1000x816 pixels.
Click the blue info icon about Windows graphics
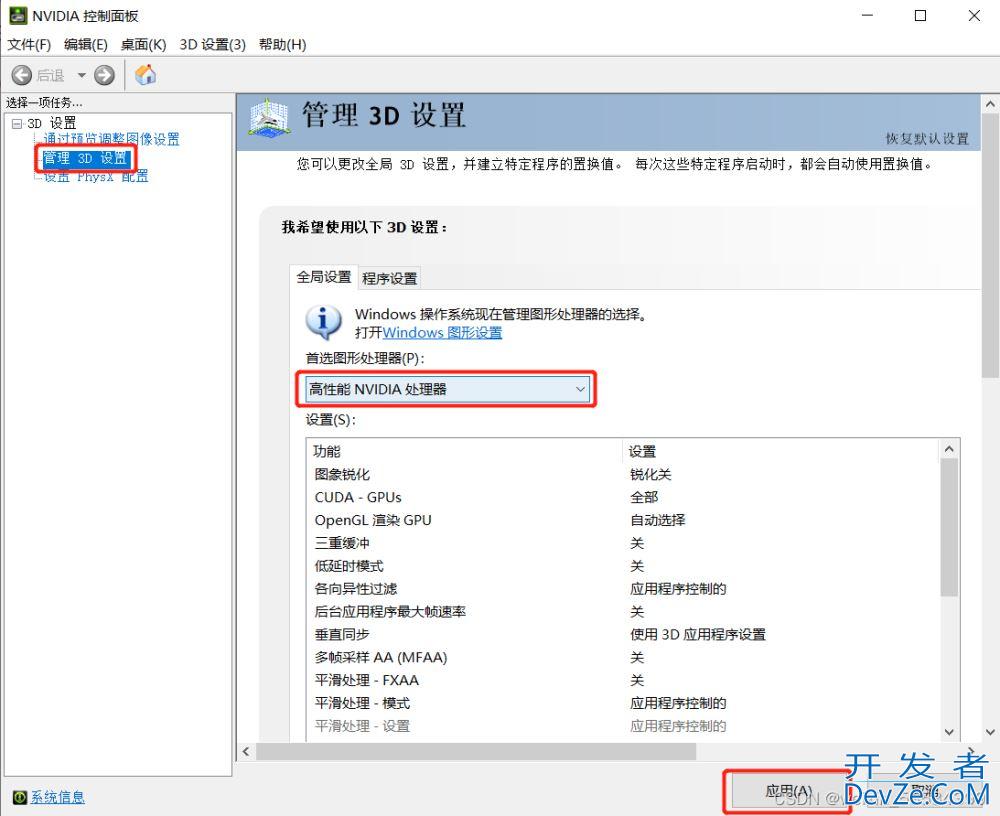click(323, 321)
